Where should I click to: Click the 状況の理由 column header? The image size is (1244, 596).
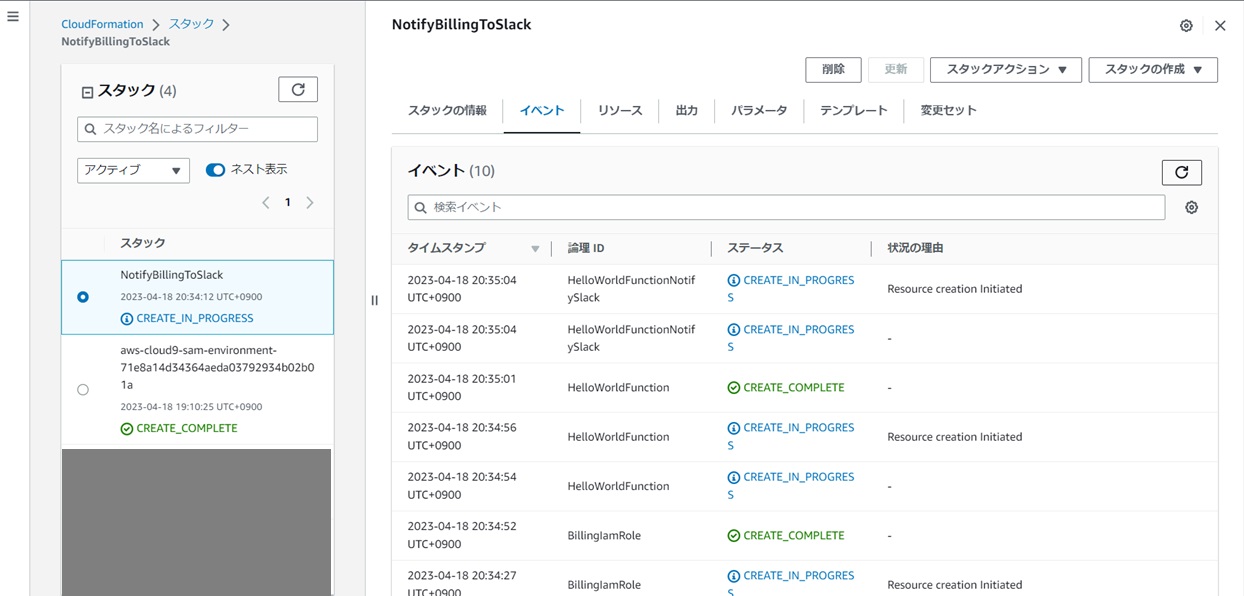[x=915, y=248]
